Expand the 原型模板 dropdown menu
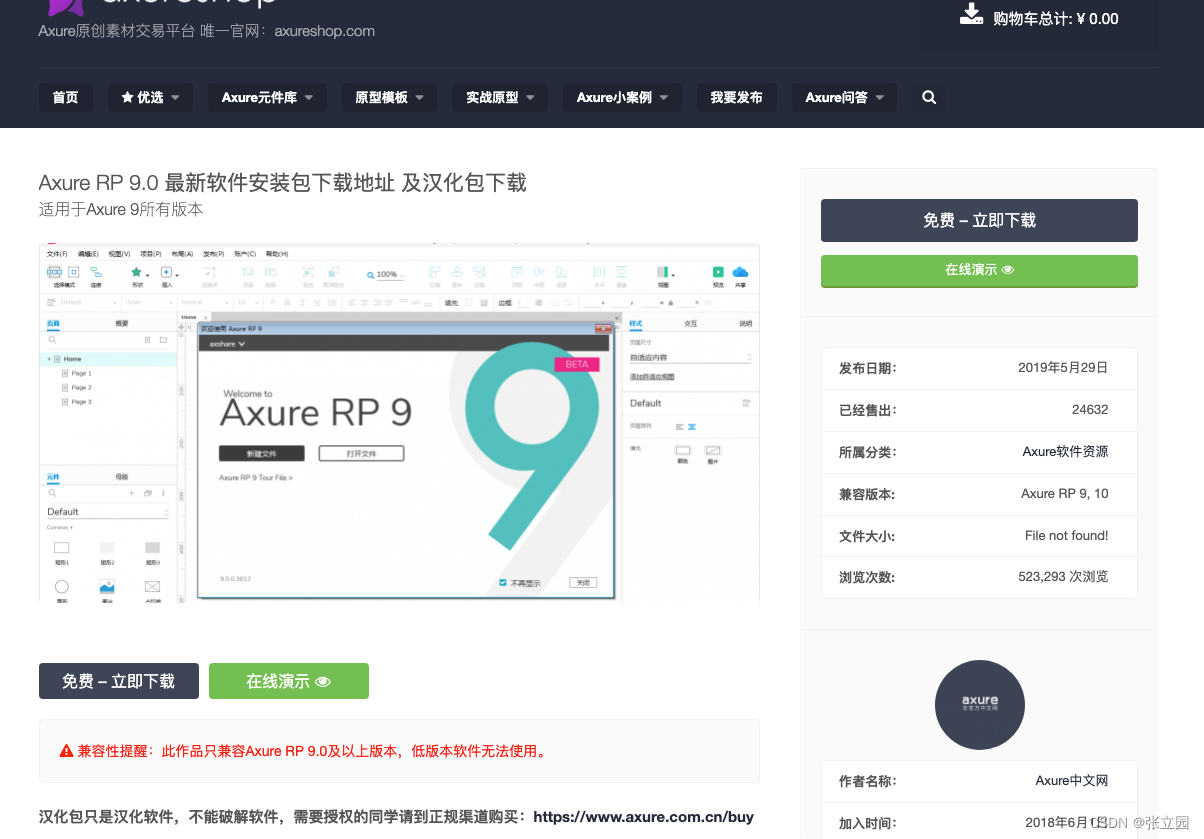The width and height of the screenshot is (1204, 839). click(x=389, y=97)
